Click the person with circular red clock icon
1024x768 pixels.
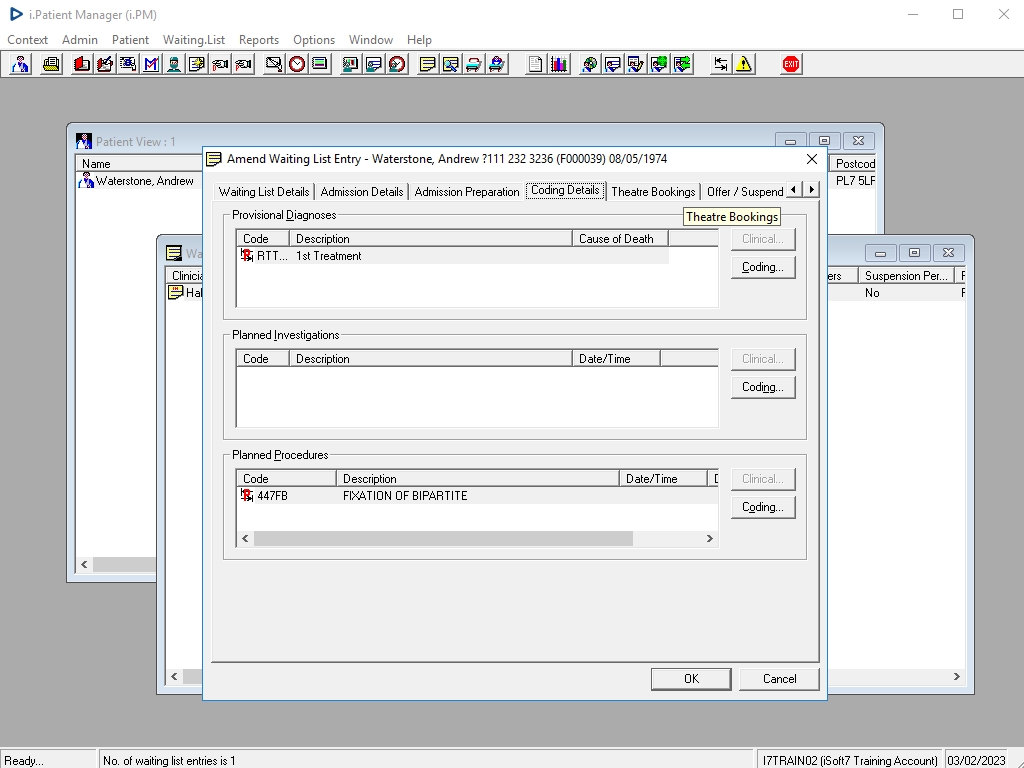point(397,64)
